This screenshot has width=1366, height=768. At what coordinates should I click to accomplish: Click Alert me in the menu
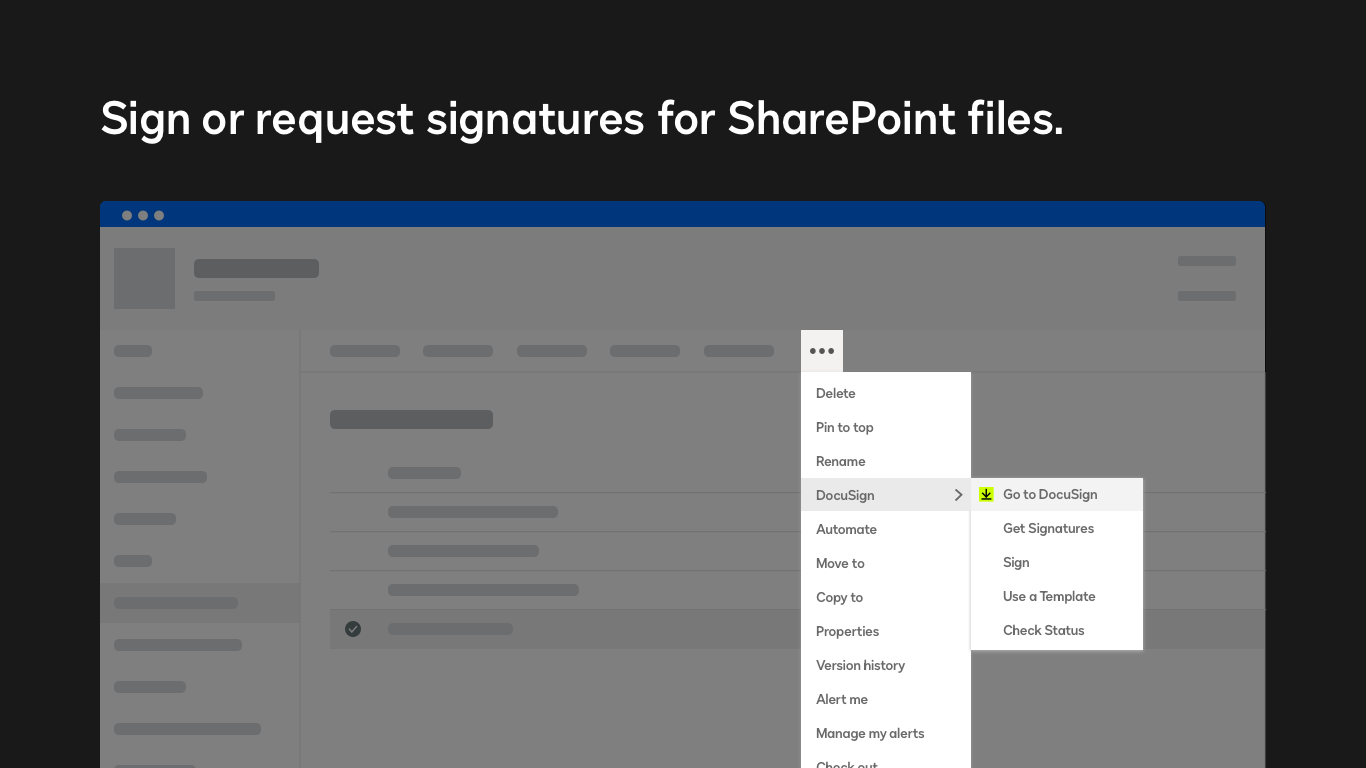841,699
